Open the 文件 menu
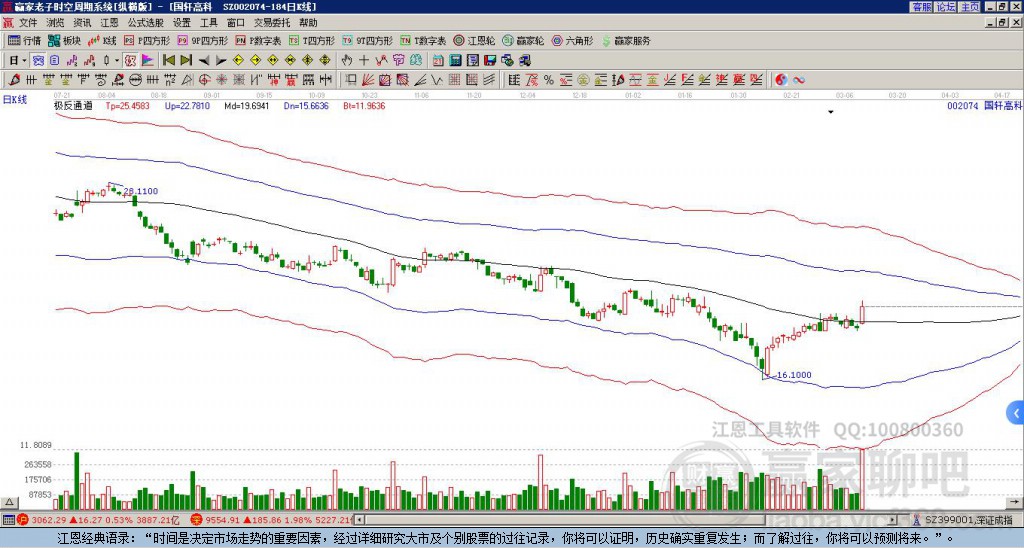The height and width of the screenshot is (548, 1024). pyautogui.click(x=28, y=23)
